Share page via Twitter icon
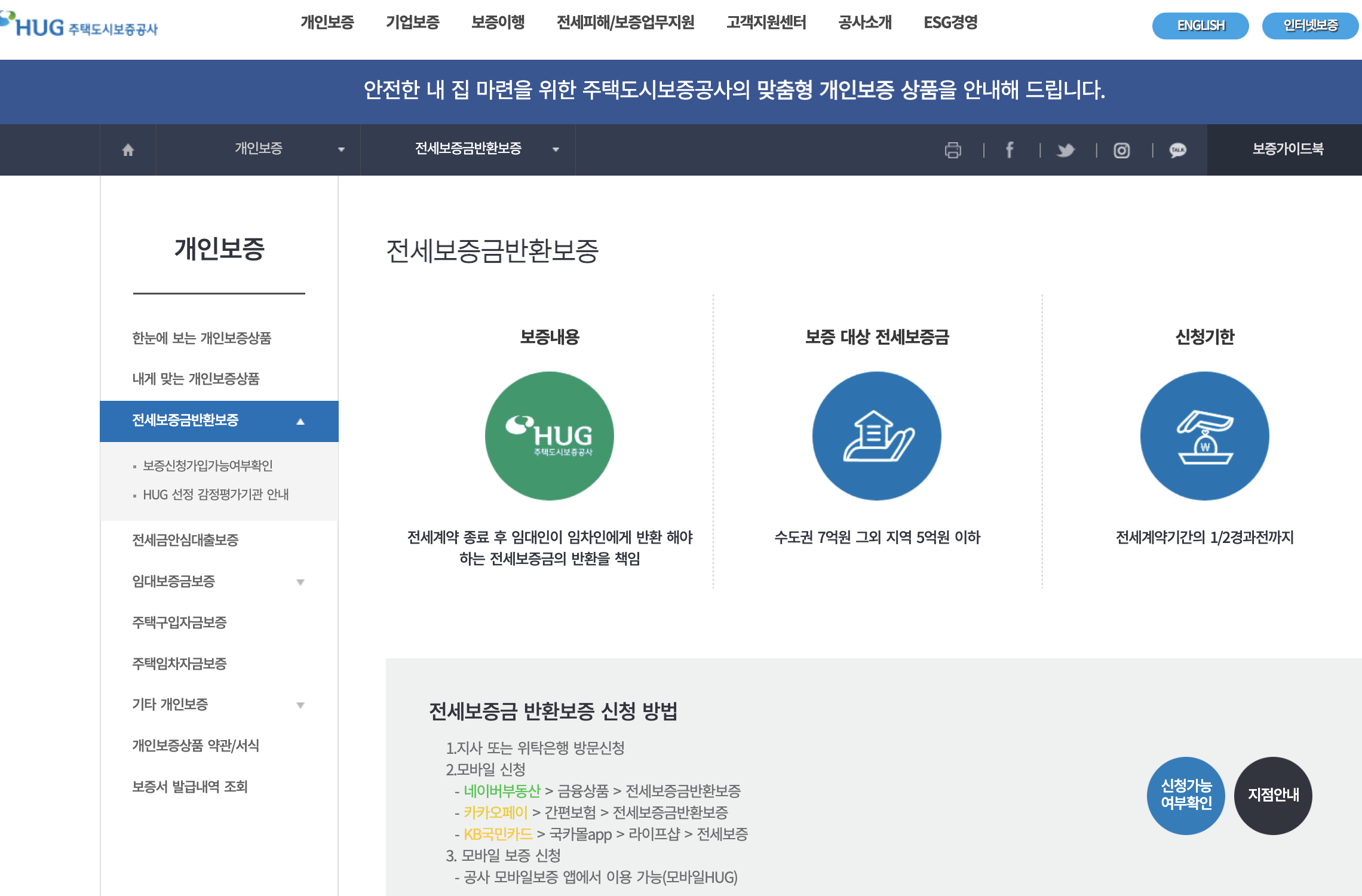This screenshot has width=1362, height=896. [1065, 150]
